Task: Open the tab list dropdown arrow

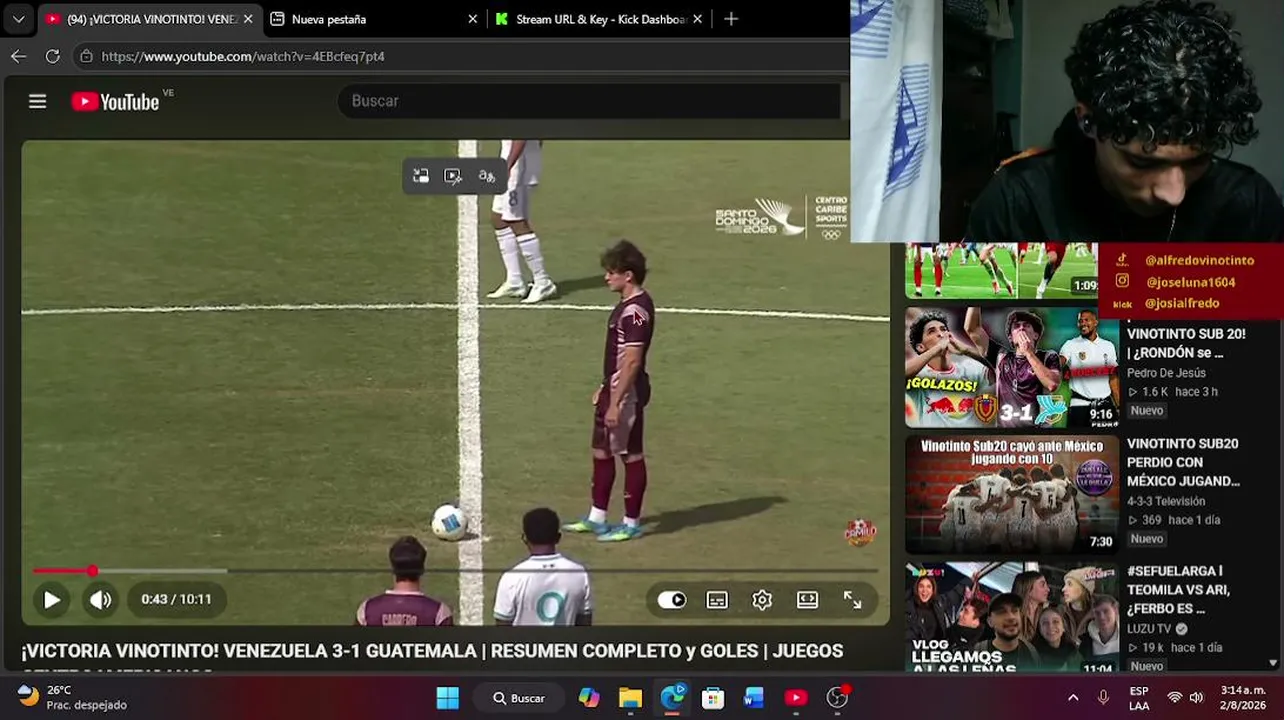Action: tap(18, 19)
